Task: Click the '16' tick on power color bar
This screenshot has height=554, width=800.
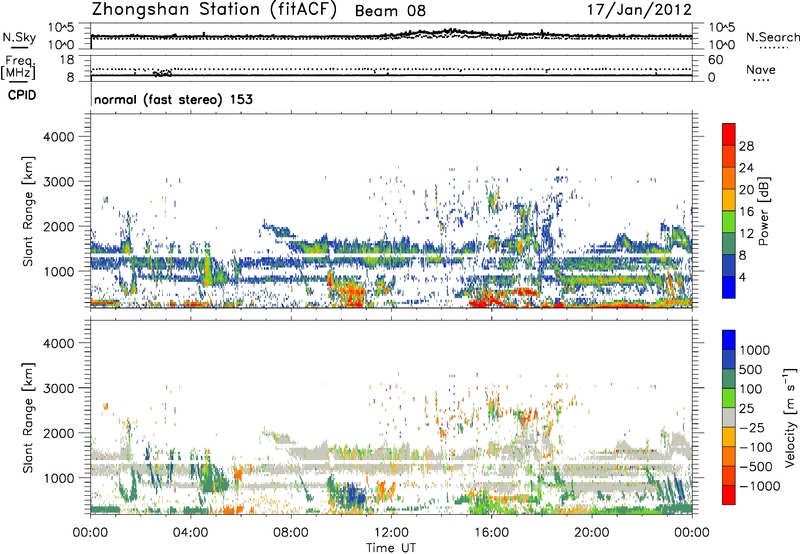Action: (746, 212)
